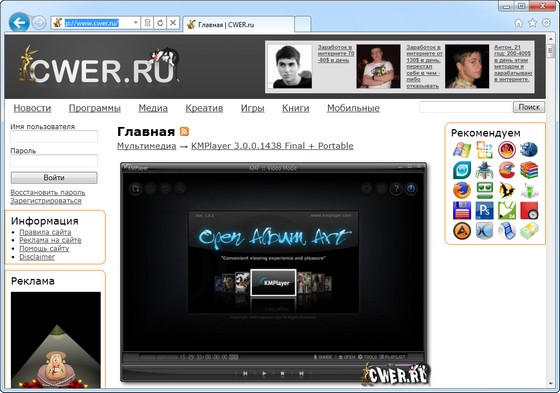Open the Мультимедиа breadcrumb link
This screenshot has height=393, width=560.
(147, 146)
